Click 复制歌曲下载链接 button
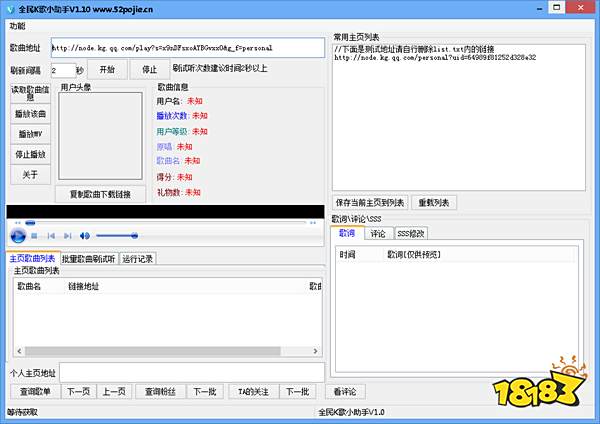The width and height of the screenshot is (600, 424). [100, 193]
